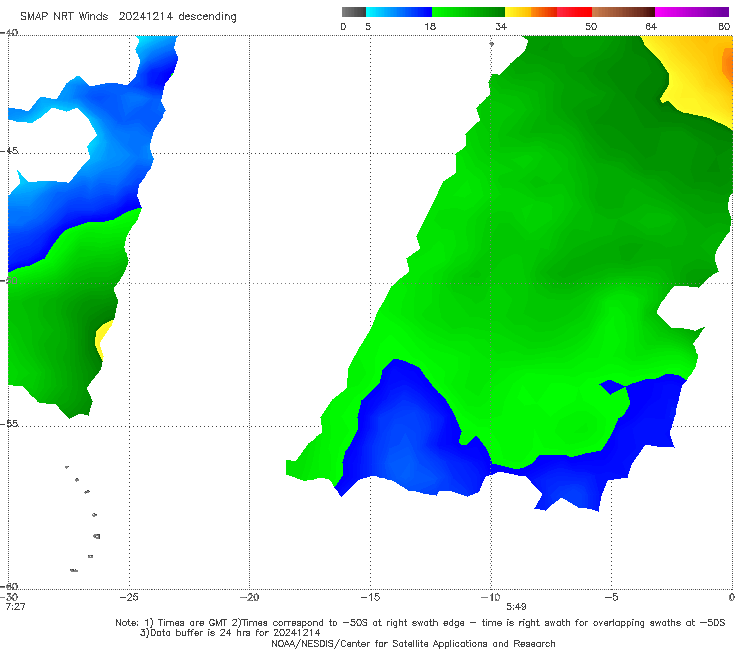Click the small yellow wind patch in left swath
740x650 pixels.
(103, 339)
